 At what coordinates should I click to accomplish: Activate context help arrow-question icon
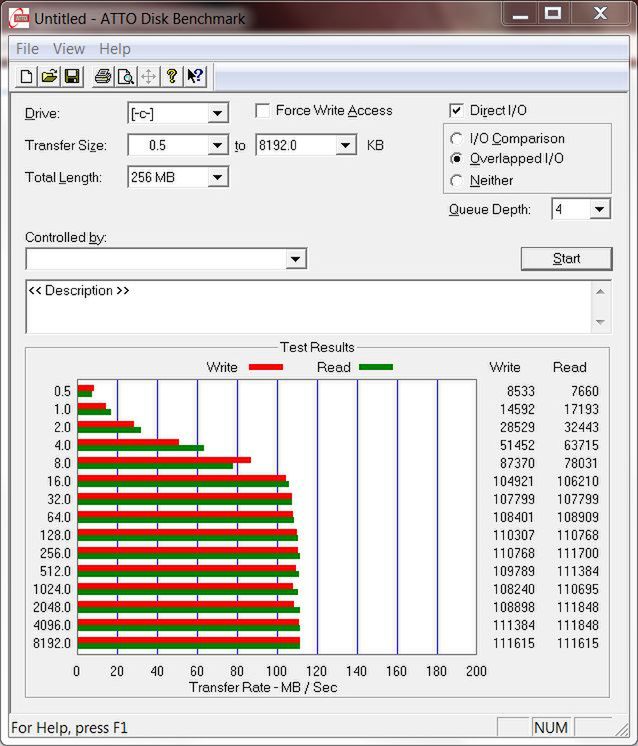pyautogui.click(x=195, y=76)
